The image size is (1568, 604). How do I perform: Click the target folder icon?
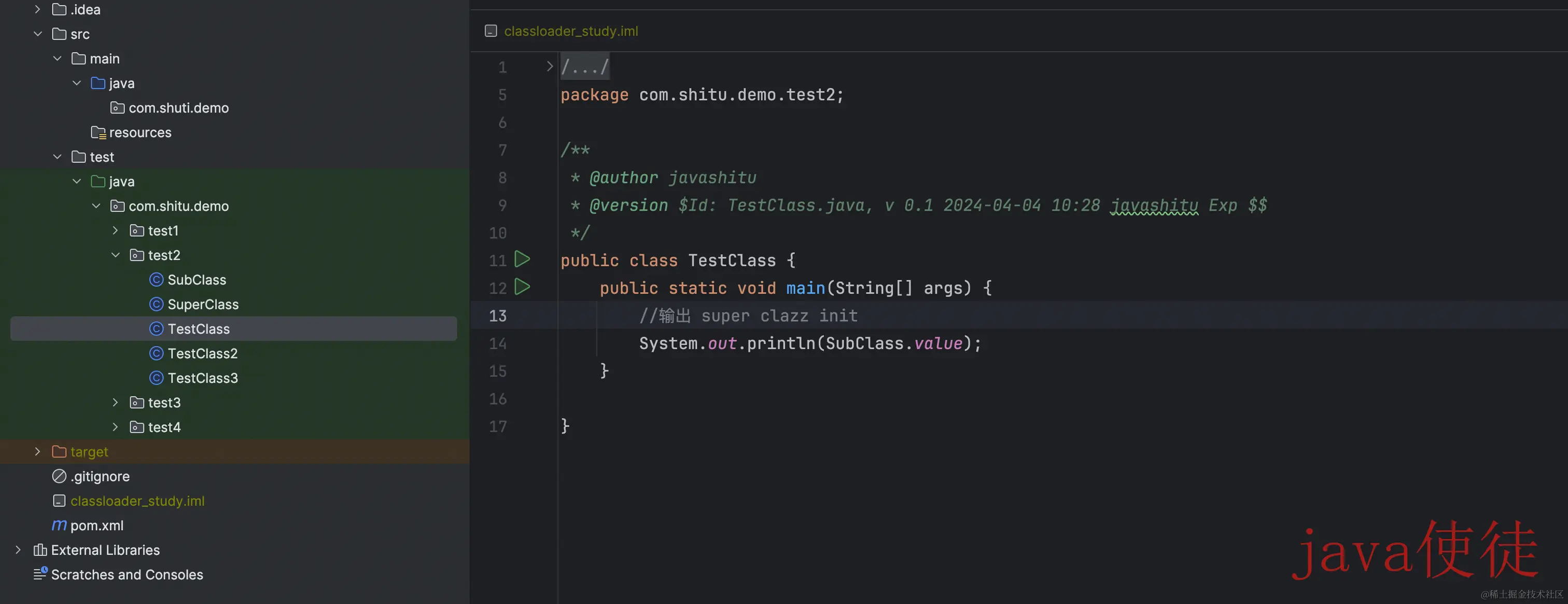point(59,451)
